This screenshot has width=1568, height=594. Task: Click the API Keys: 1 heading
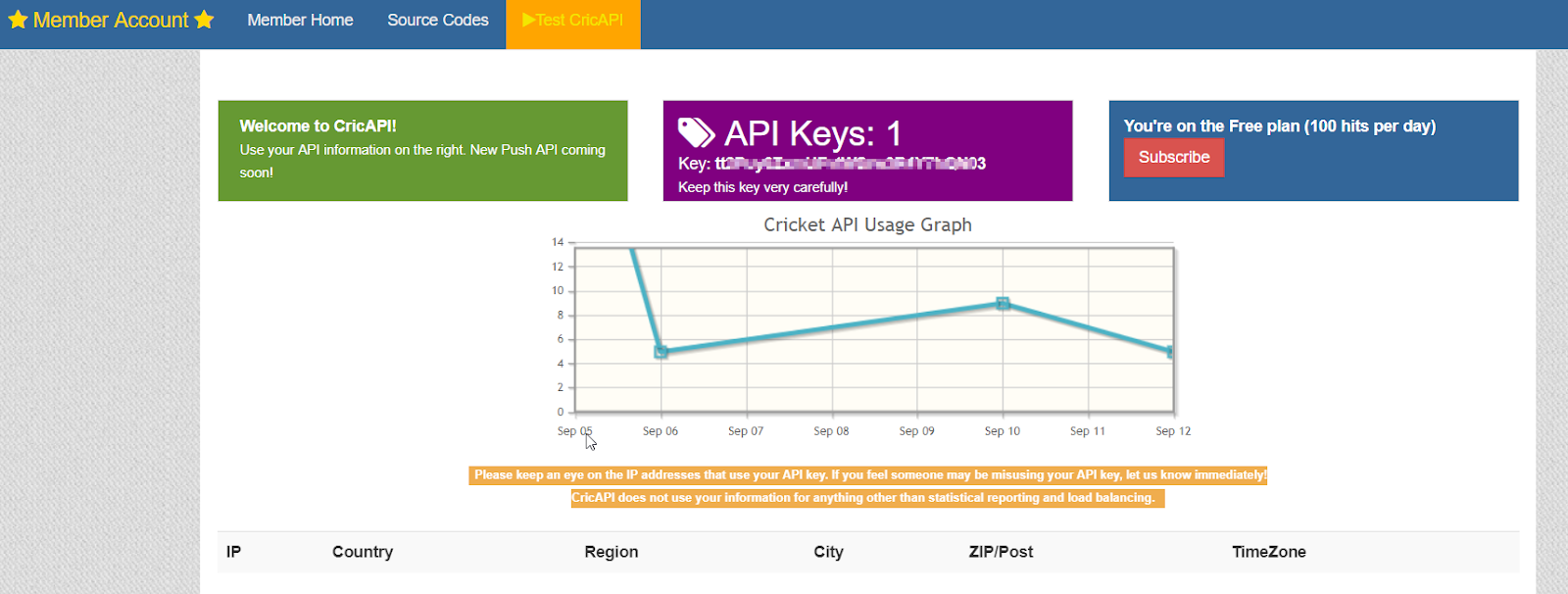pyautogui.click(x=812, y=133)
